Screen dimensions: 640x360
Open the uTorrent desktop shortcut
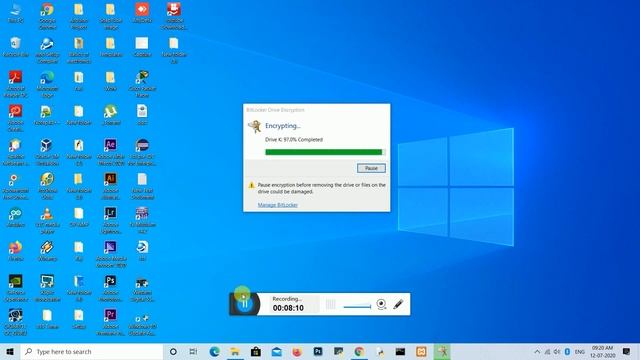[111, 115]
